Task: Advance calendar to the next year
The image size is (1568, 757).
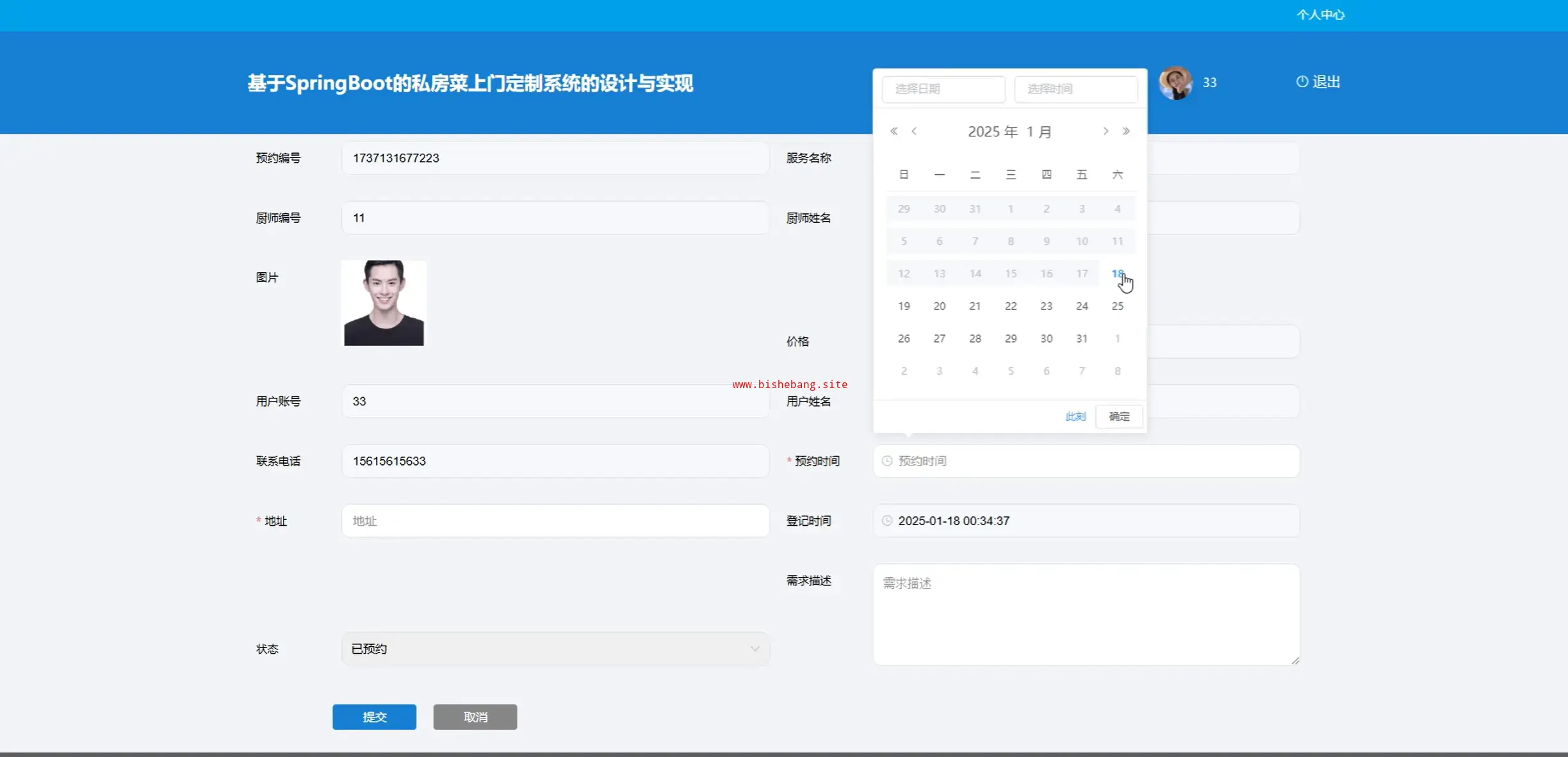Action: (1126, 131)
